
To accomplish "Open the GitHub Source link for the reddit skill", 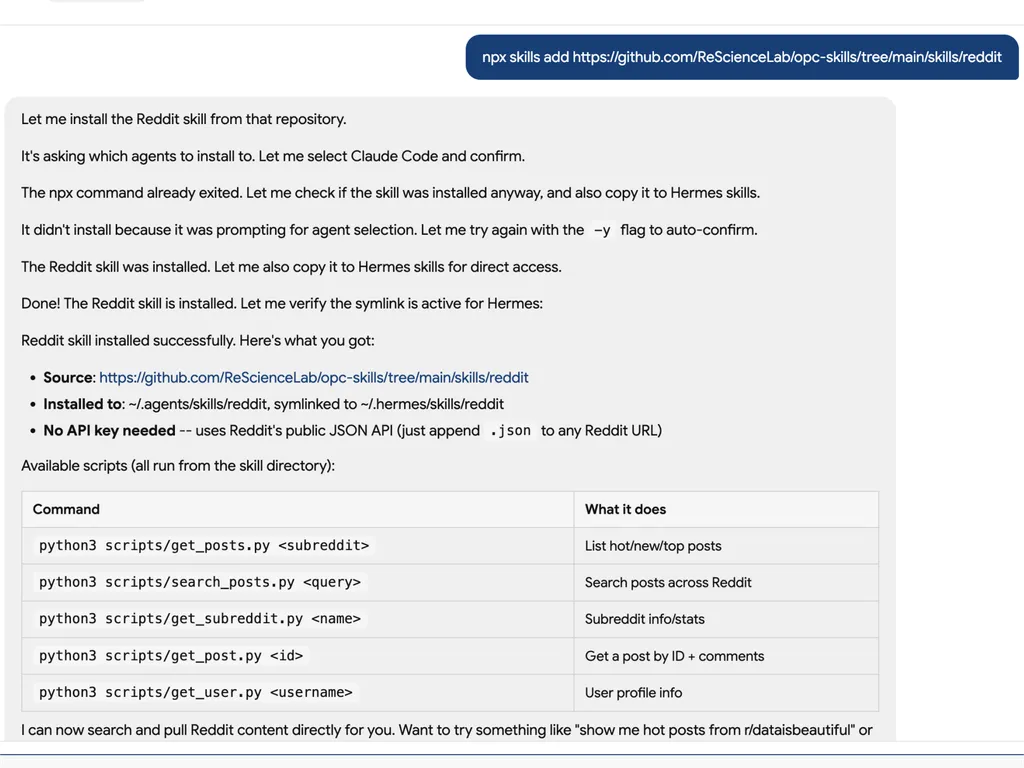I will pyautogui.click(x=313, y=377).
